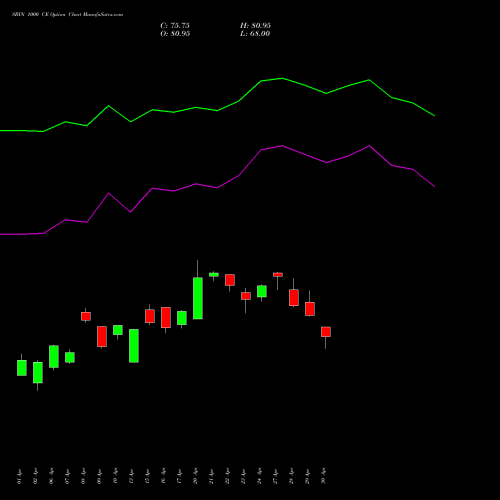Image resolution: width=500 pixels, height=500 pixels.
Task: Click the chart title text at top left
Action: [x=67, y=15]
